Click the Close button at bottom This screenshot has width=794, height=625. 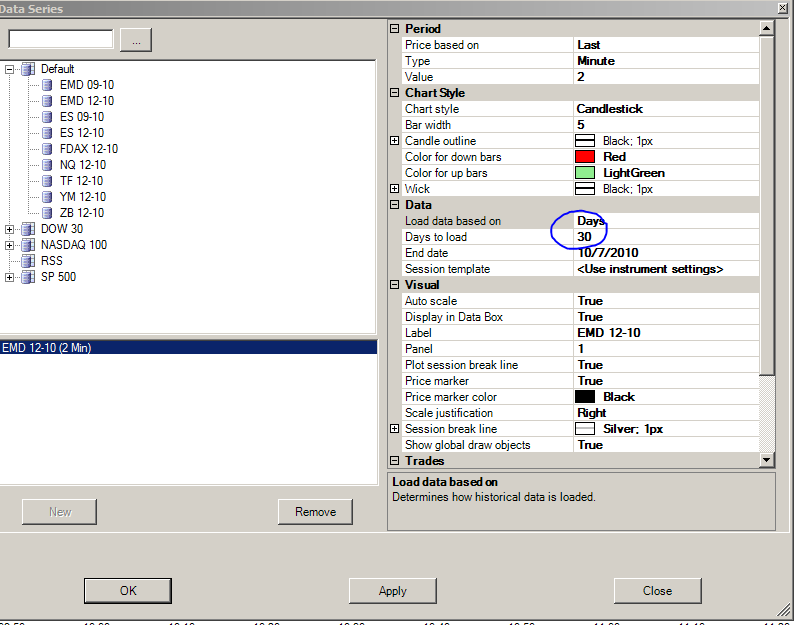(x=657, y=591)
